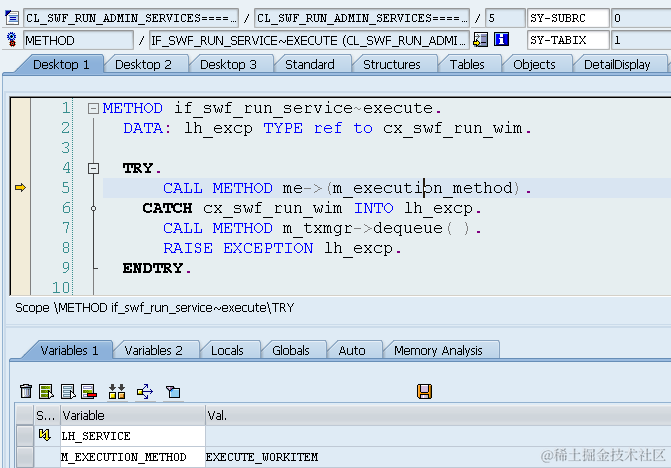Click line number 2 in the editor gutter
This screenshot has width=671, height=468.
[65, 128]
